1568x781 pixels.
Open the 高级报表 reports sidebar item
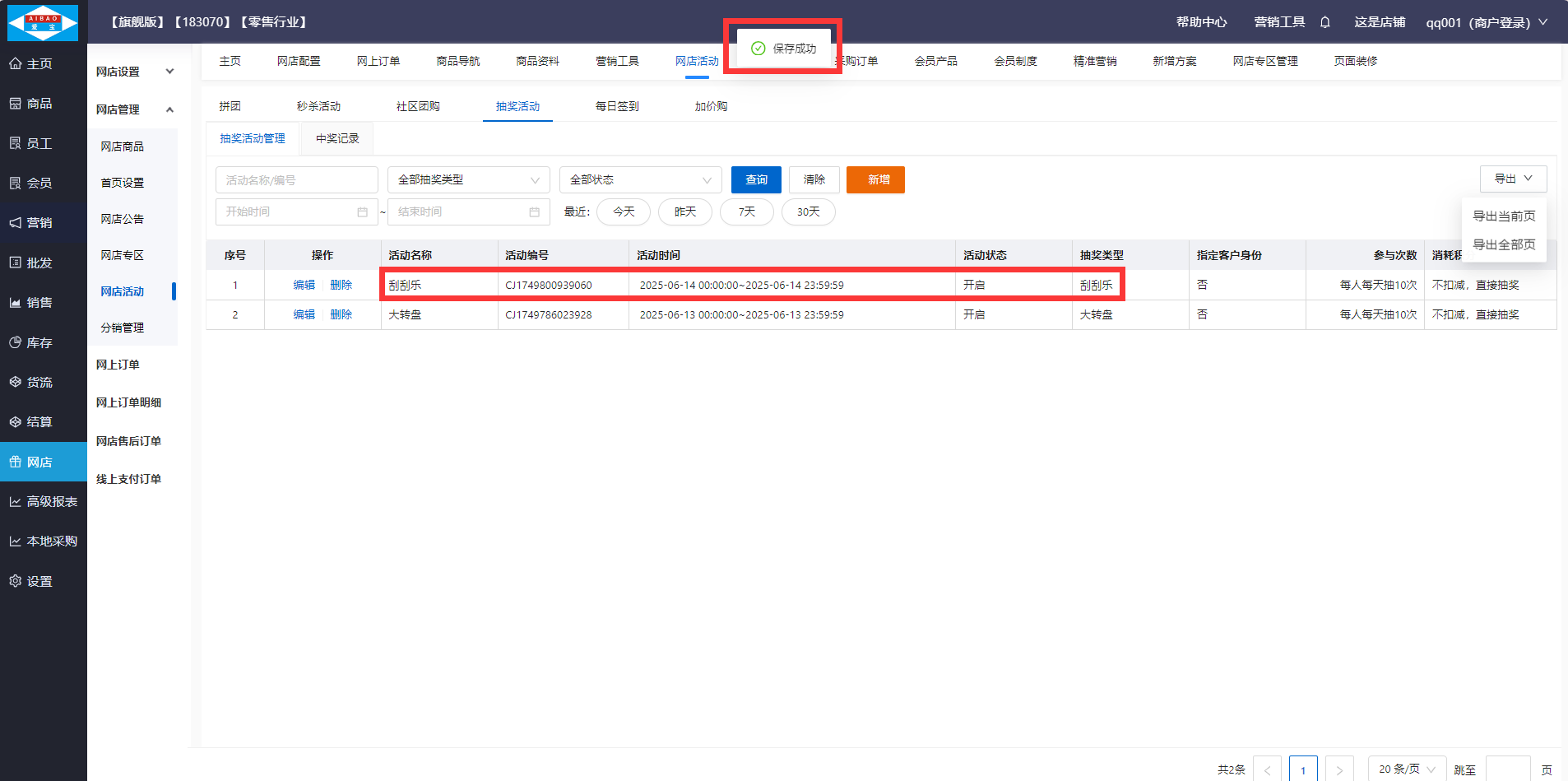tap(43, 502)
